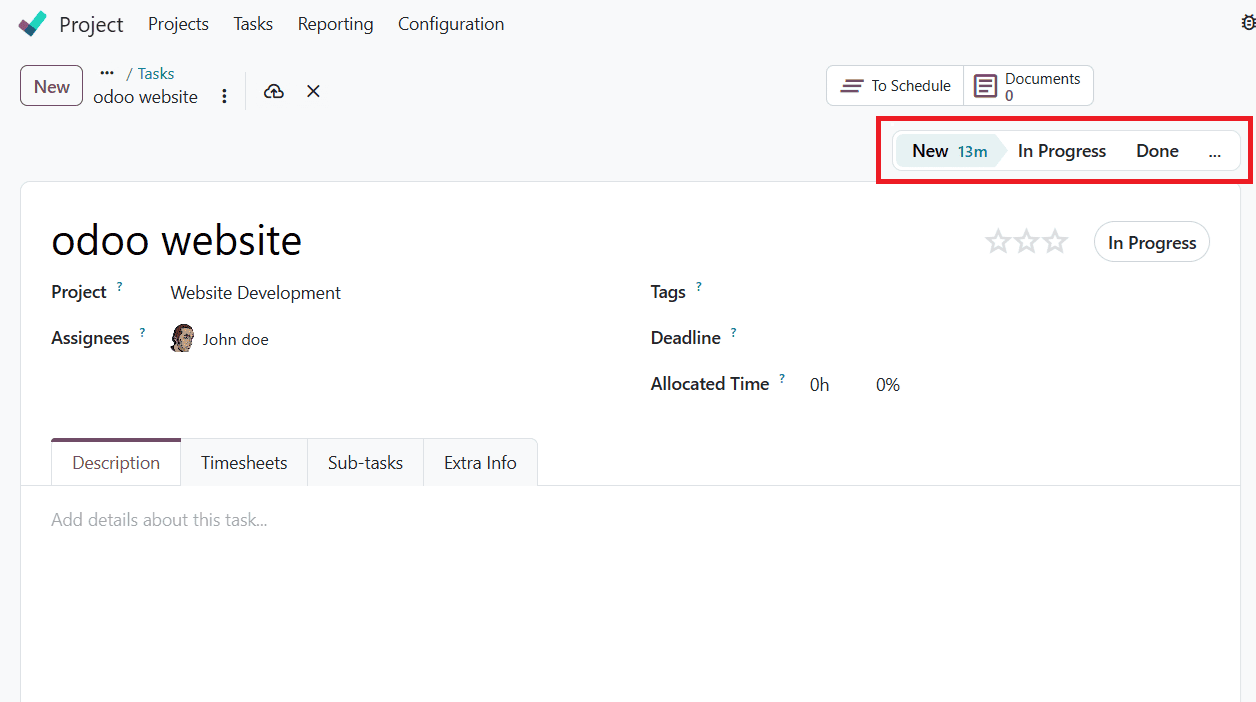Expand more stages with the ellipsis

pos(1215,152)
